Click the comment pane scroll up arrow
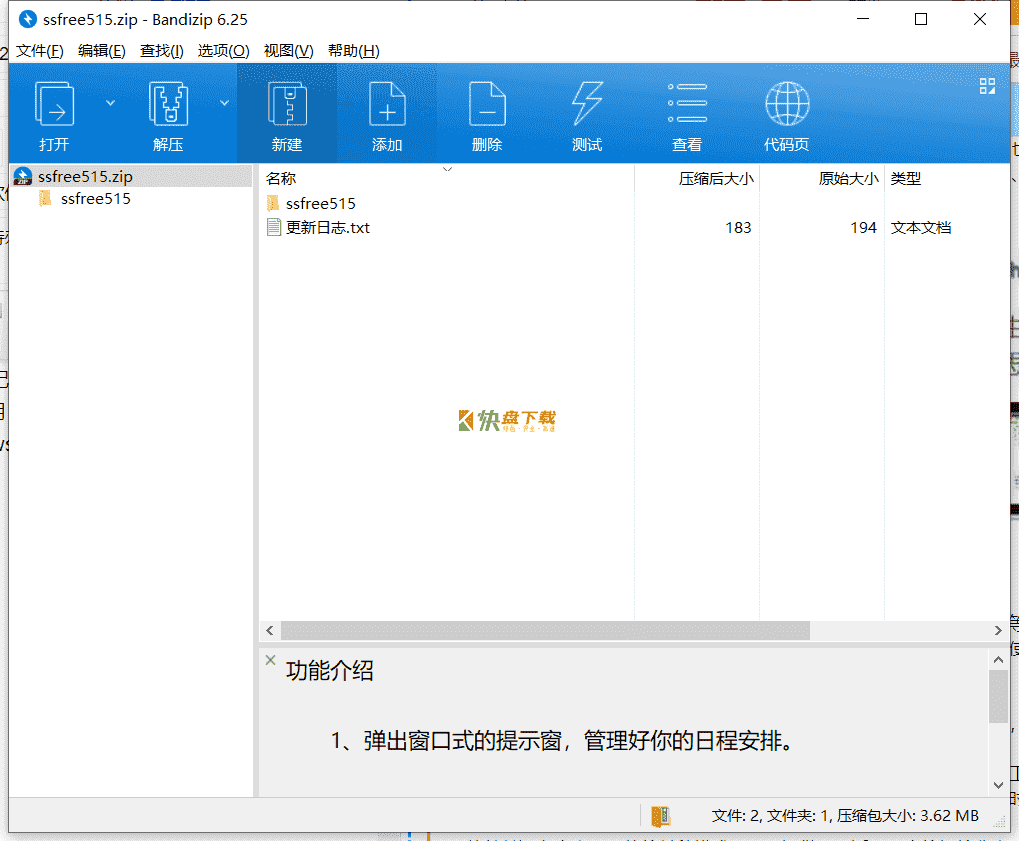Screen dimensions: 1019x841 pyautogui.click(x=998, y=660)
